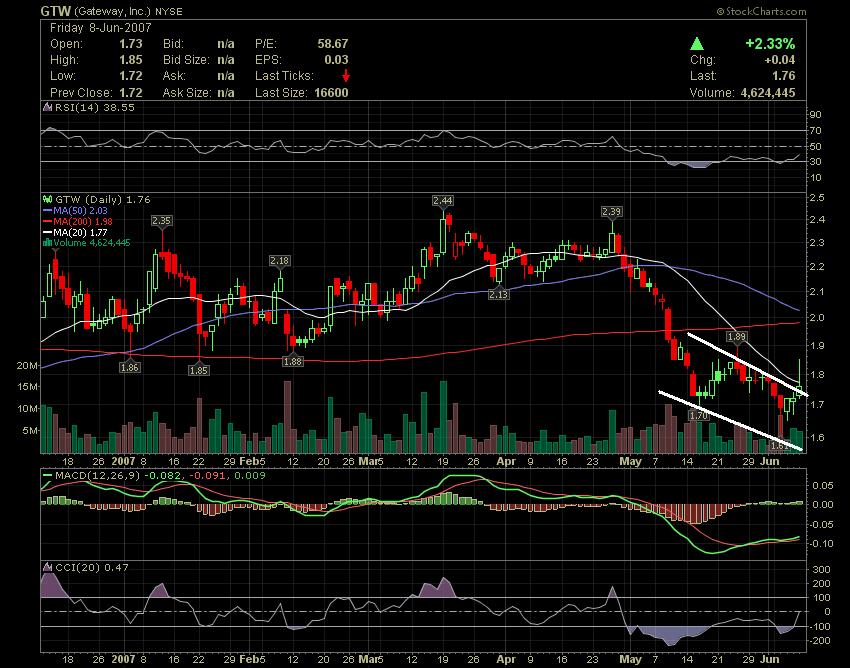This screenshot has height=668, width=850.
Task: Click the 20M volume axis label
Action: (x=27, y=365)
